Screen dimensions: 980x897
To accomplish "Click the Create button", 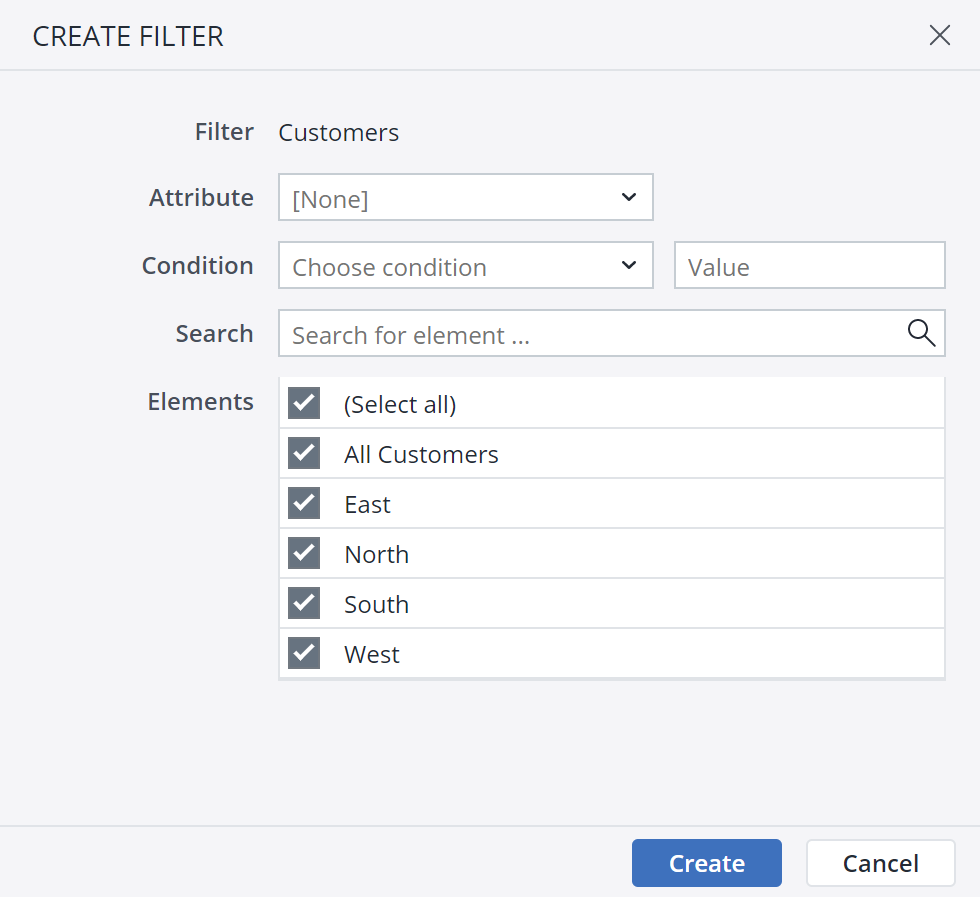I will (x=706, y=862).
